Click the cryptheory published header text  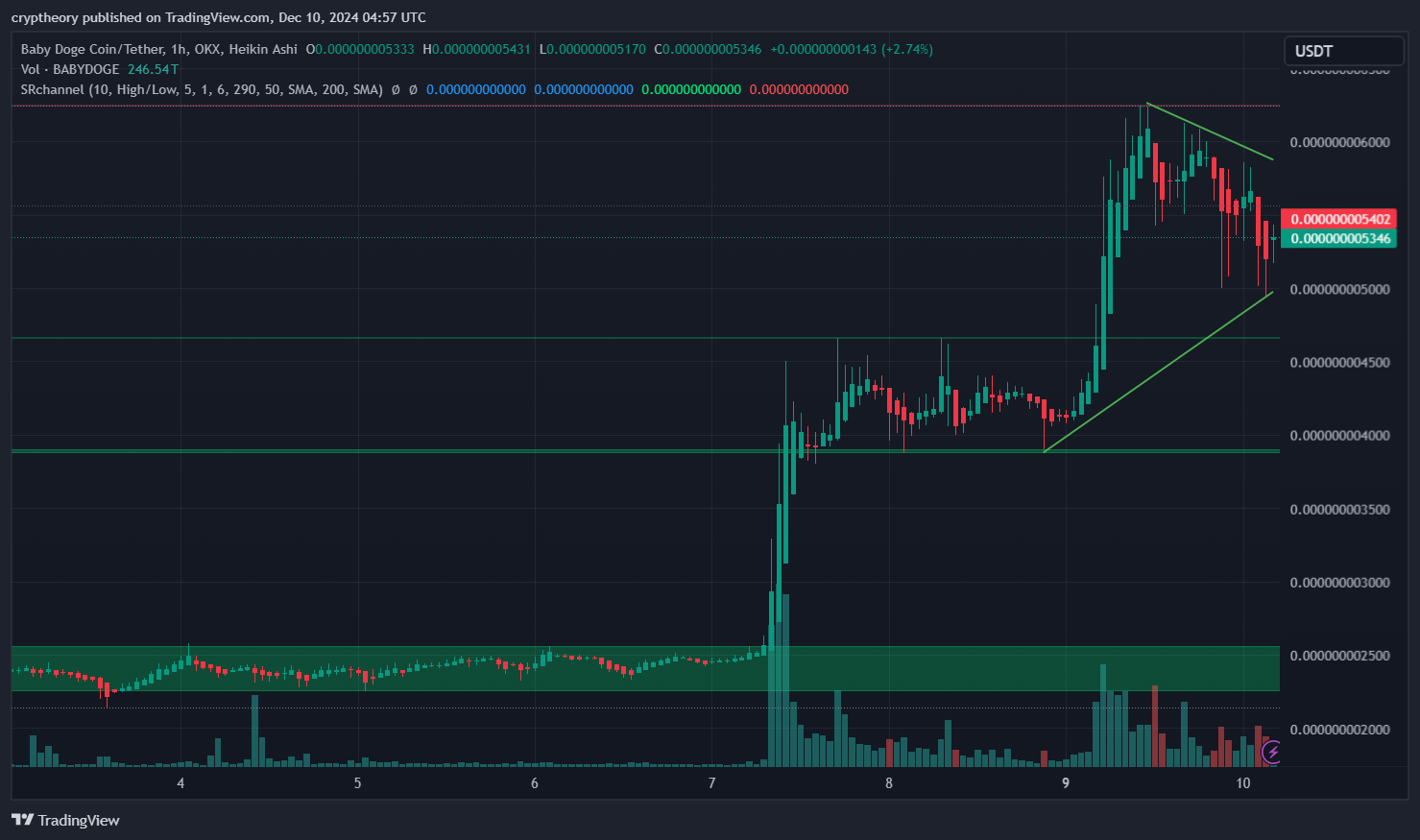click(x=218, y=17)
